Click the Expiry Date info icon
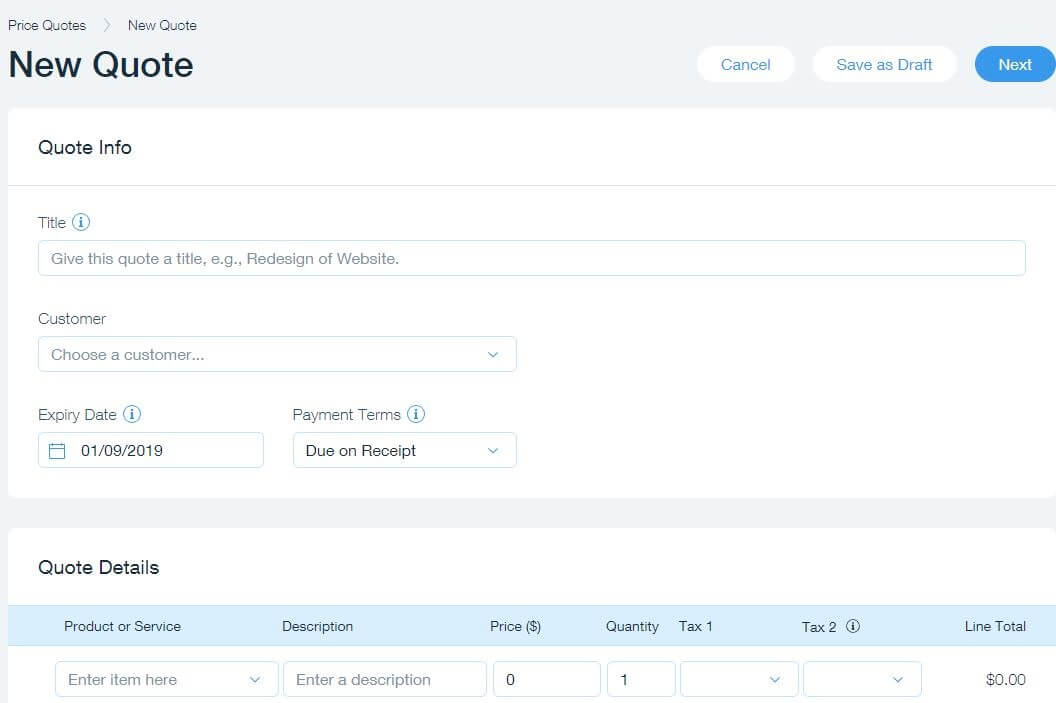 [132, 414]
